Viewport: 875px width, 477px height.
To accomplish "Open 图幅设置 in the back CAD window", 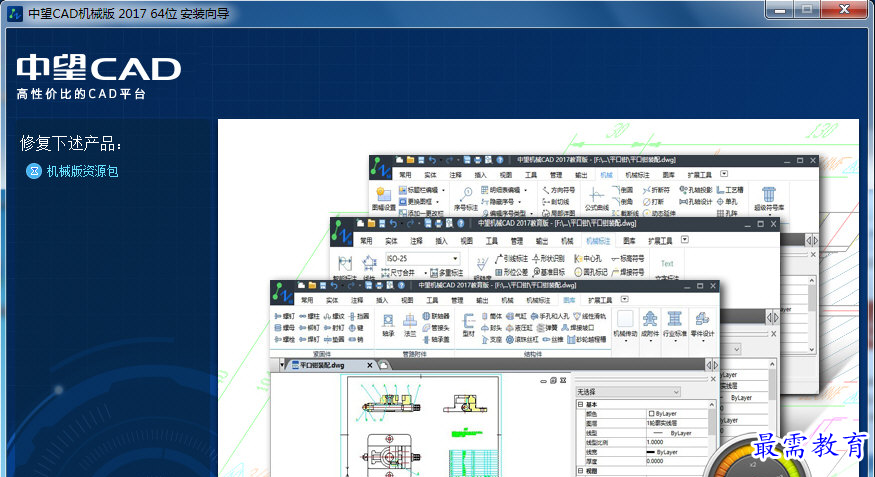I will [x=384, y=200].
